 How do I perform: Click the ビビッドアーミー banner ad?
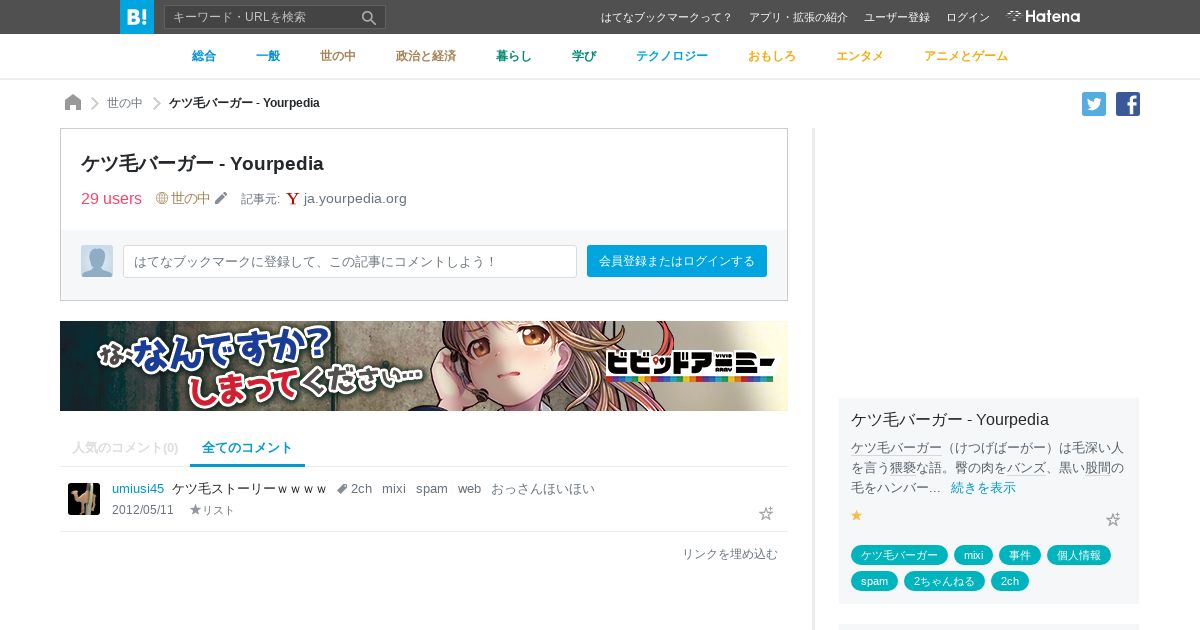click(424, 366)
